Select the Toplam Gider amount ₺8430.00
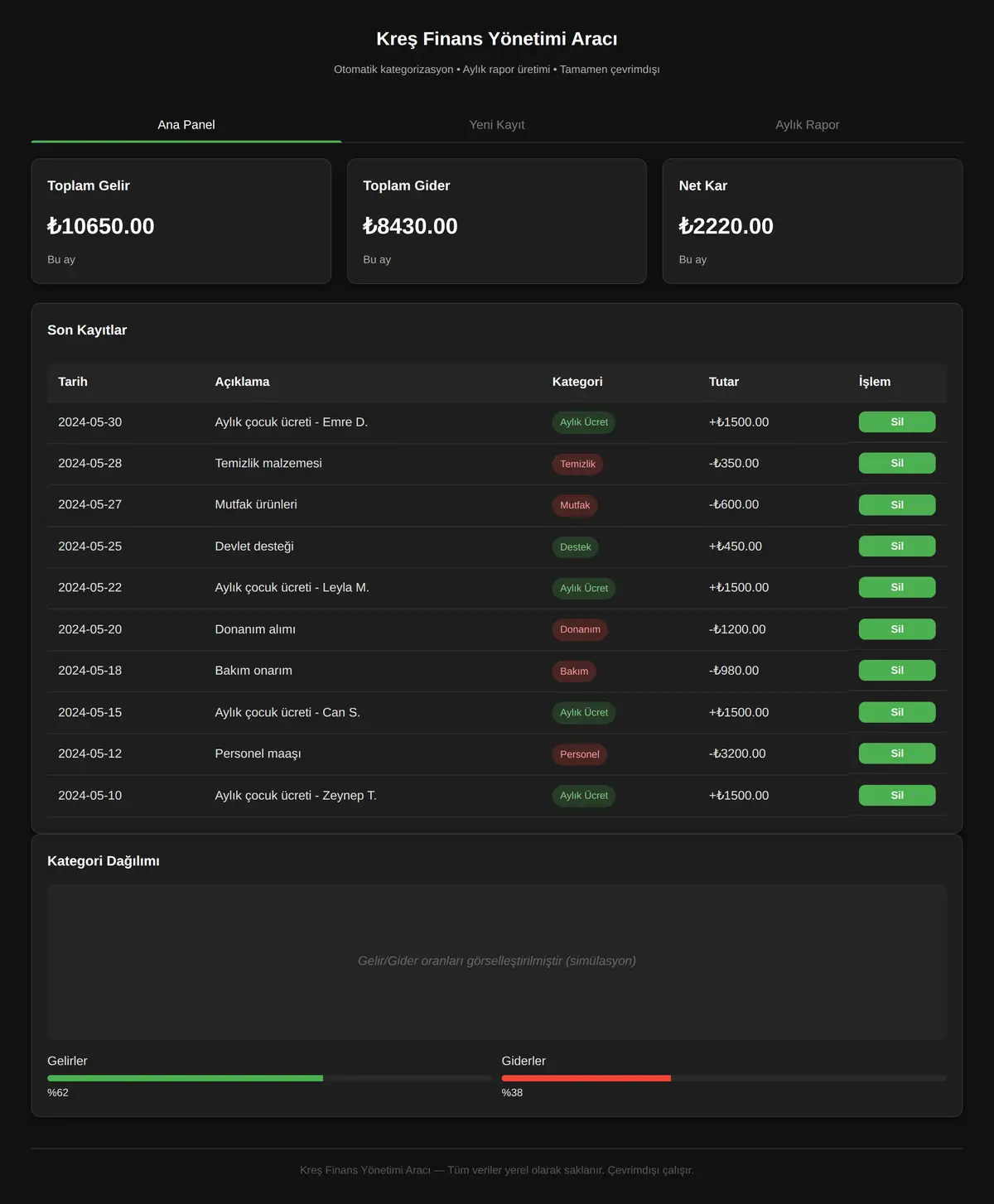994x1204 pixels. [x=410, y=226]
